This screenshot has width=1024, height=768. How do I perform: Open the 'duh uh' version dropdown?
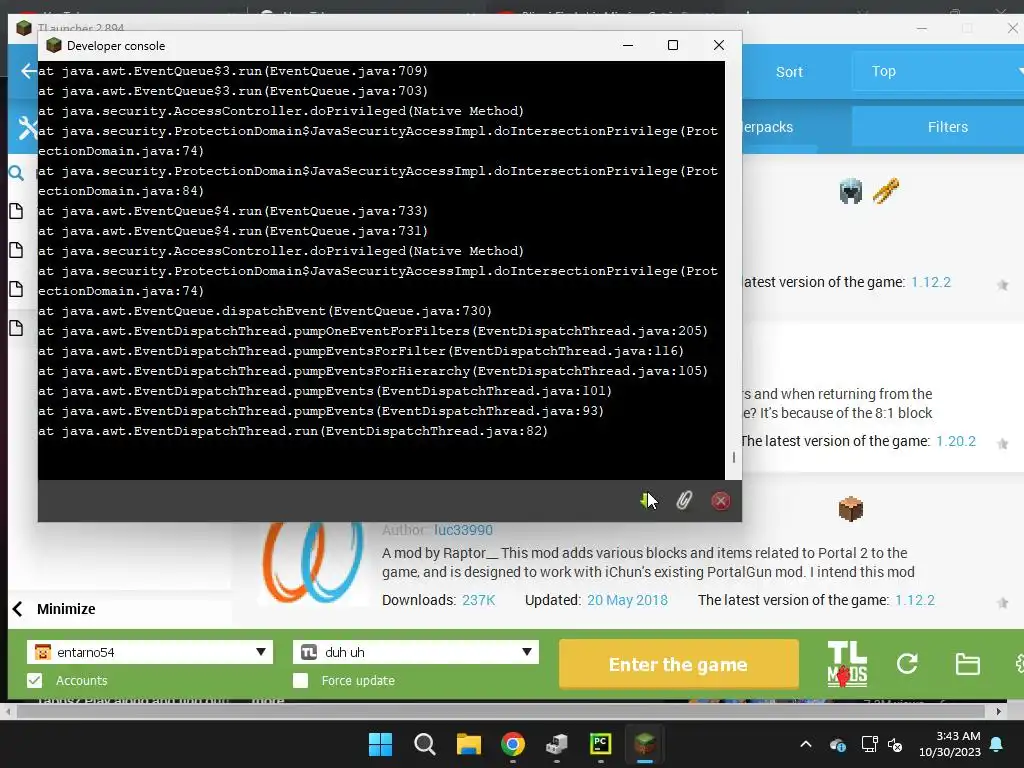[415, 652]
